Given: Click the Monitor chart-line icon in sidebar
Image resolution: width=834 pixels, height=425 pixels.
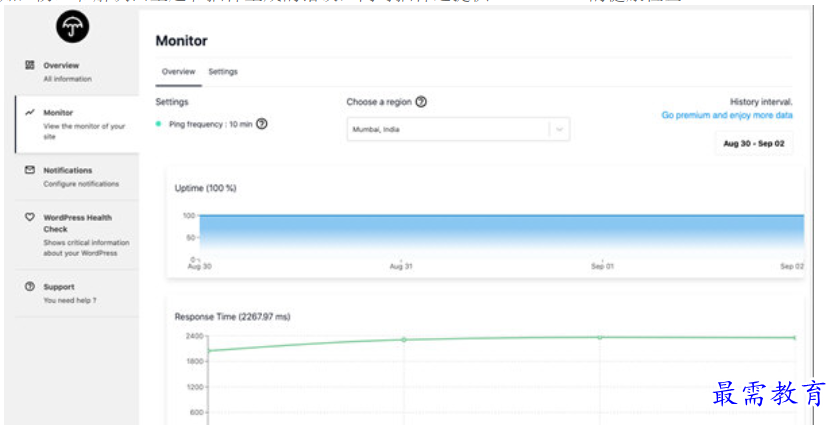Looking at the screenshot, I should [30, 112].
